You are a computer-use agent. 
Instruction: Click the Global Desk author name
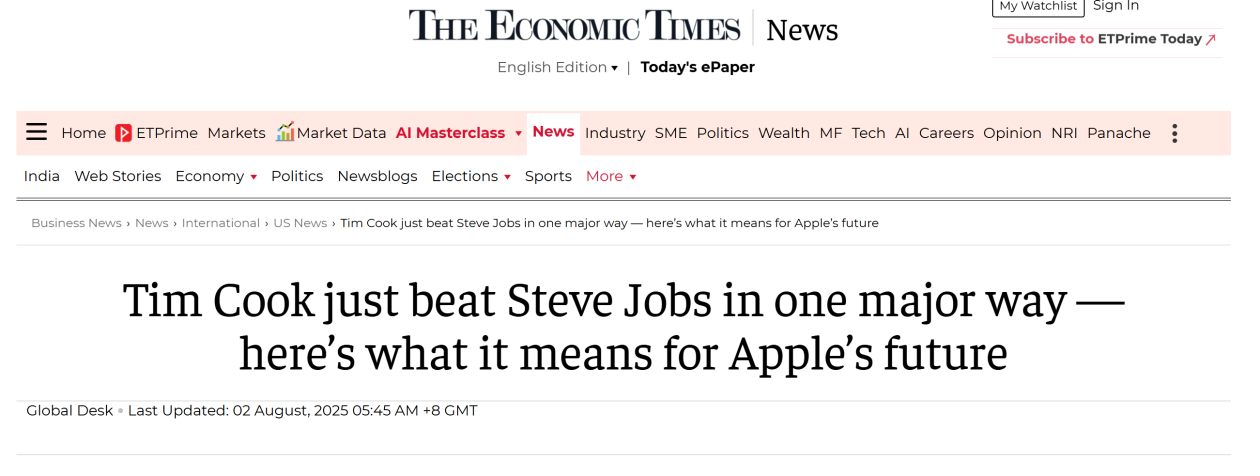point(70,411)
